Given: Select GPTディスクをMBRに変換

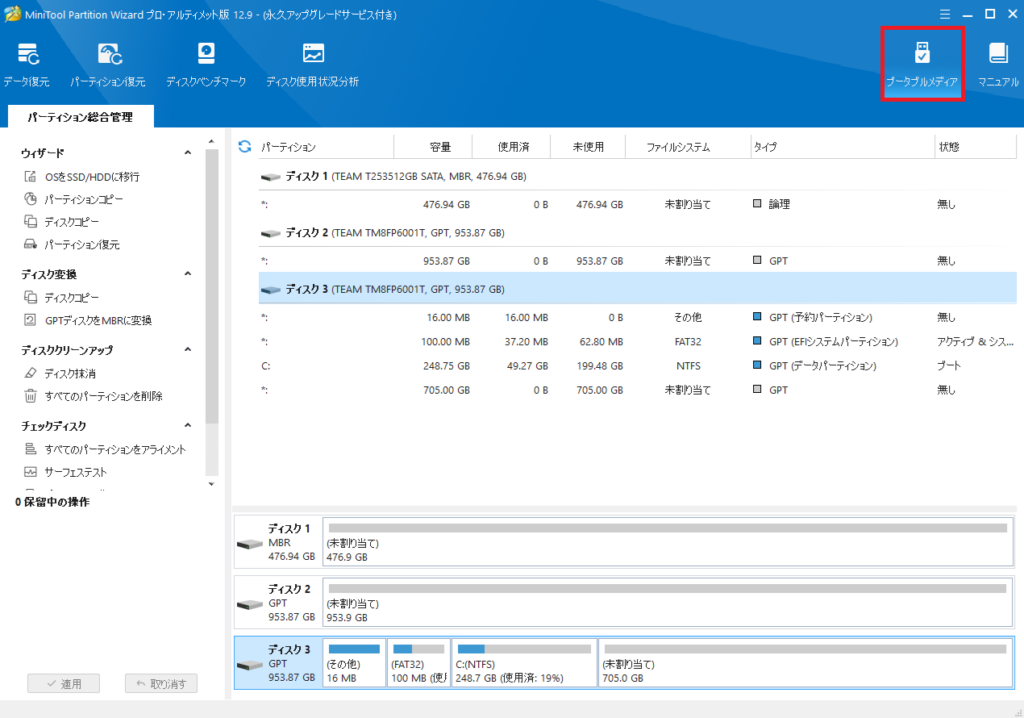Looking at the screenshot, I should pos(98,320).
